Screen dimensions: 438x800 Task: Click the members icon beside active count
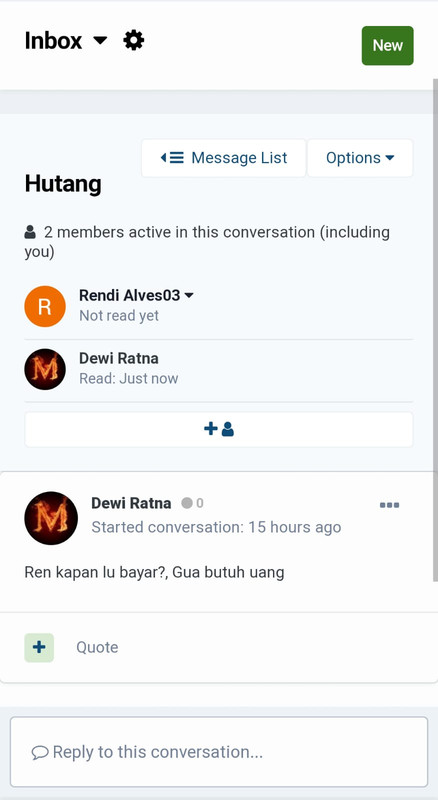(30, 233)
